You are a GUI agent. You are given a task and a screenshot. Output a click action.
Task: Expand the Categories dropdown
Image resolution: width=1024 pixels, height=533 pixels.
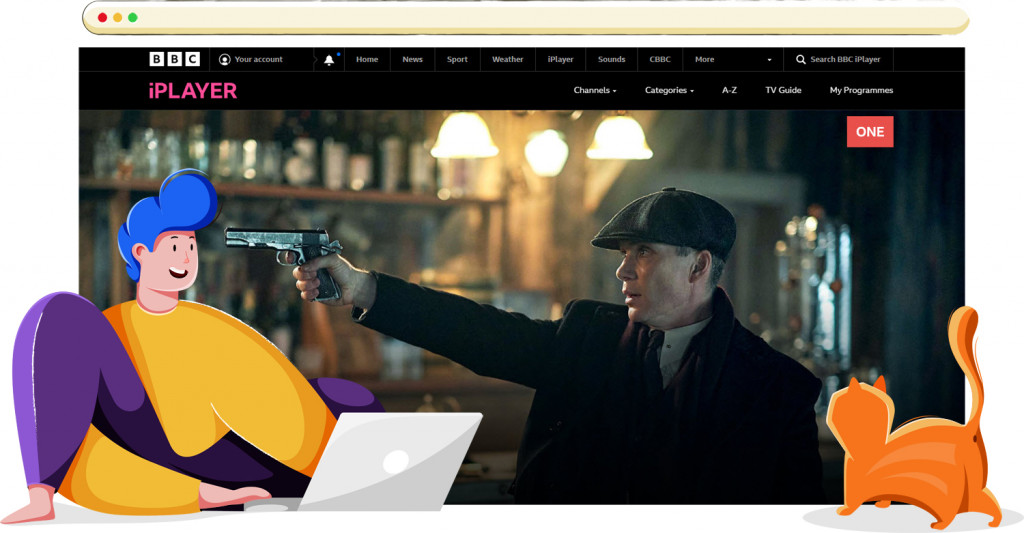[669, 90]
